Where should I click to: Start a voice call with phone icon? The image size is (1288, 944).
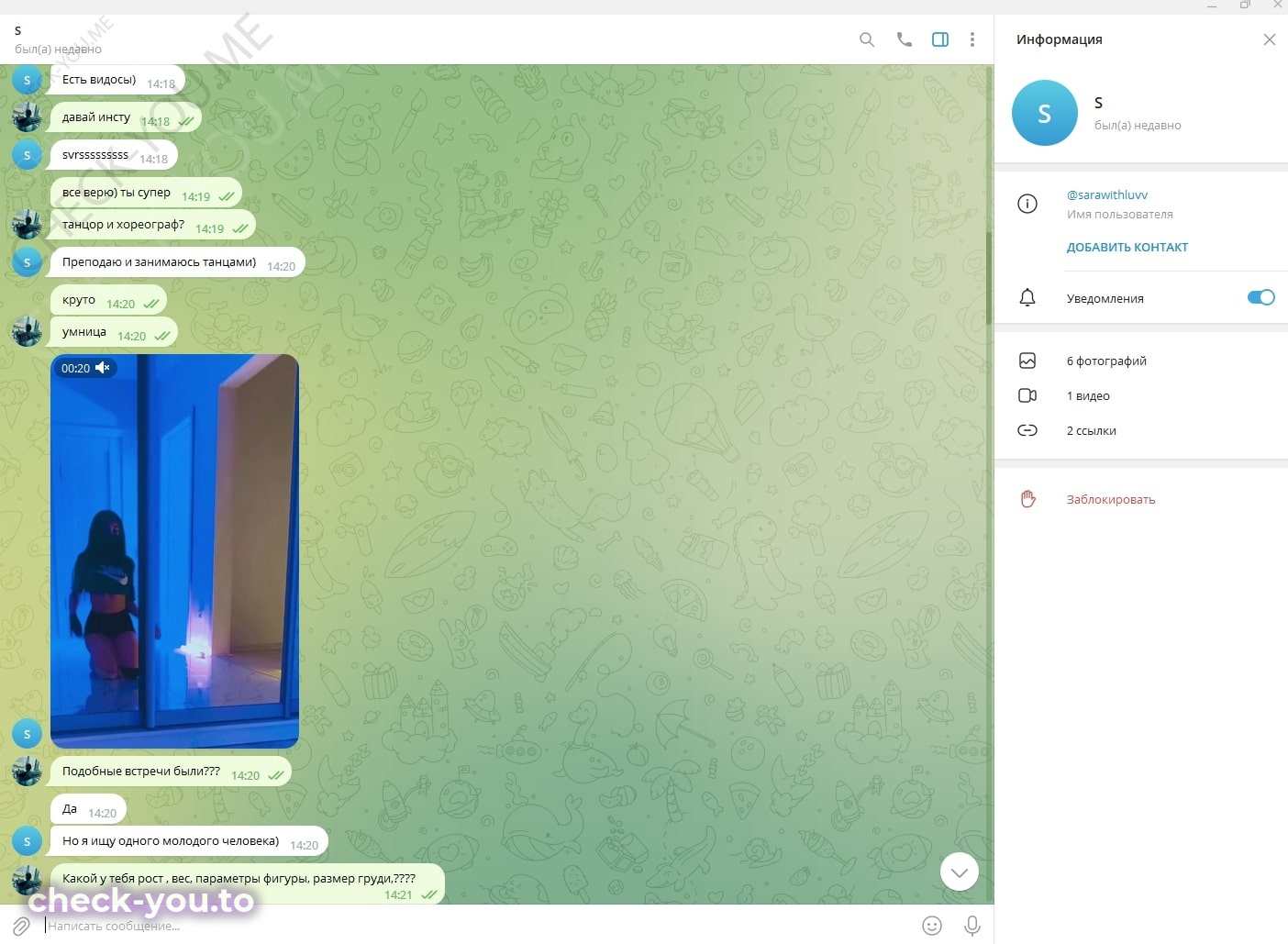[x=904, y=39]
